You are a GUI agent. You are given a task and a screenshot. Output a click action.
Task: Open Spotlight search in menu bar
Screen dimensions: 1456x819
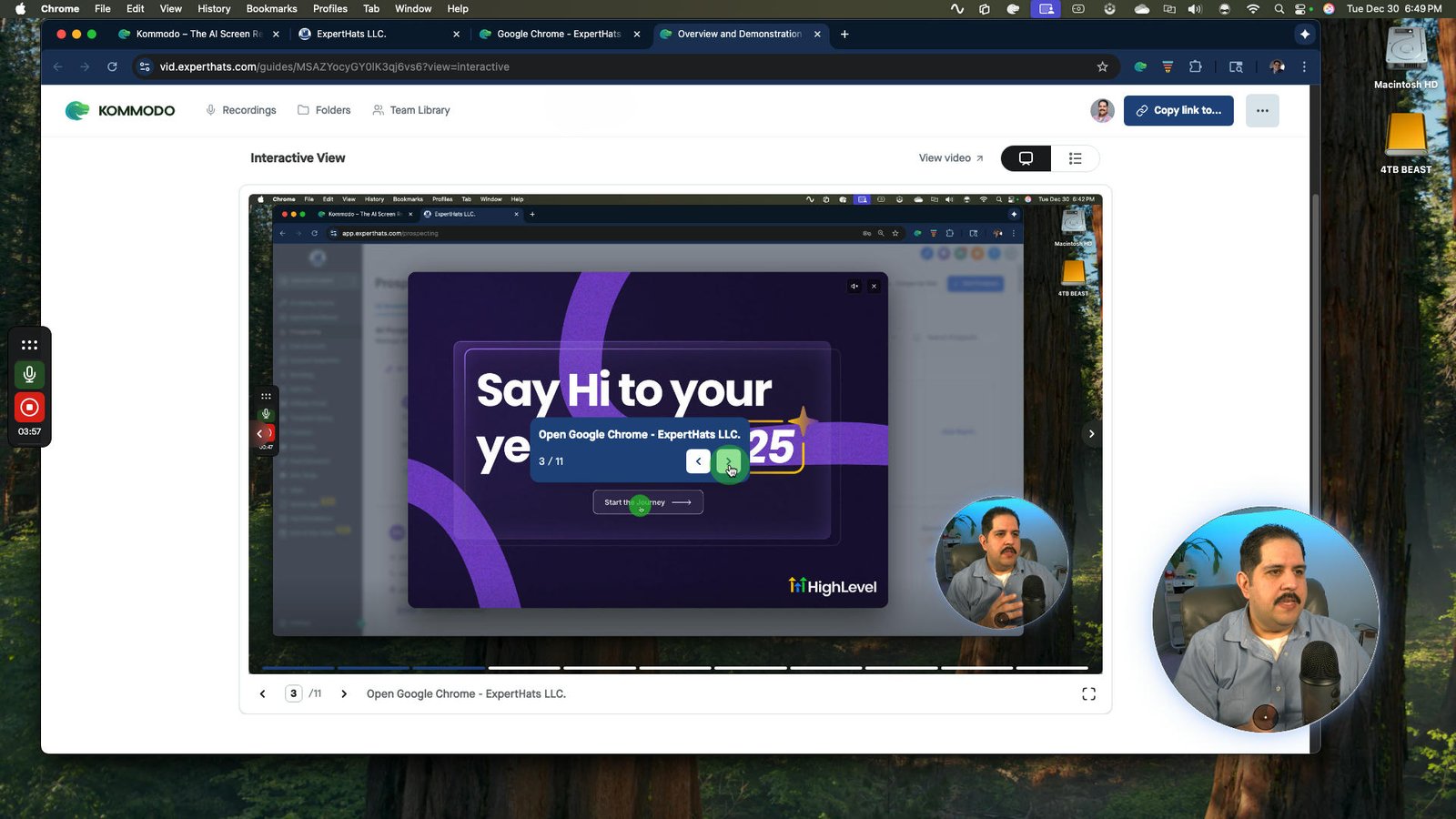(x=1279, y=8)
